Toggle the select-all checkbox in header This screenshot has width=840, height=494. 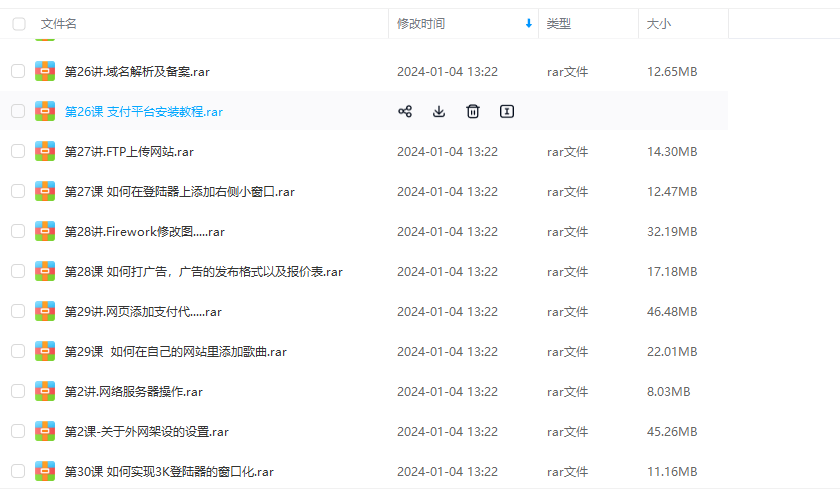[x=18, y=23]
